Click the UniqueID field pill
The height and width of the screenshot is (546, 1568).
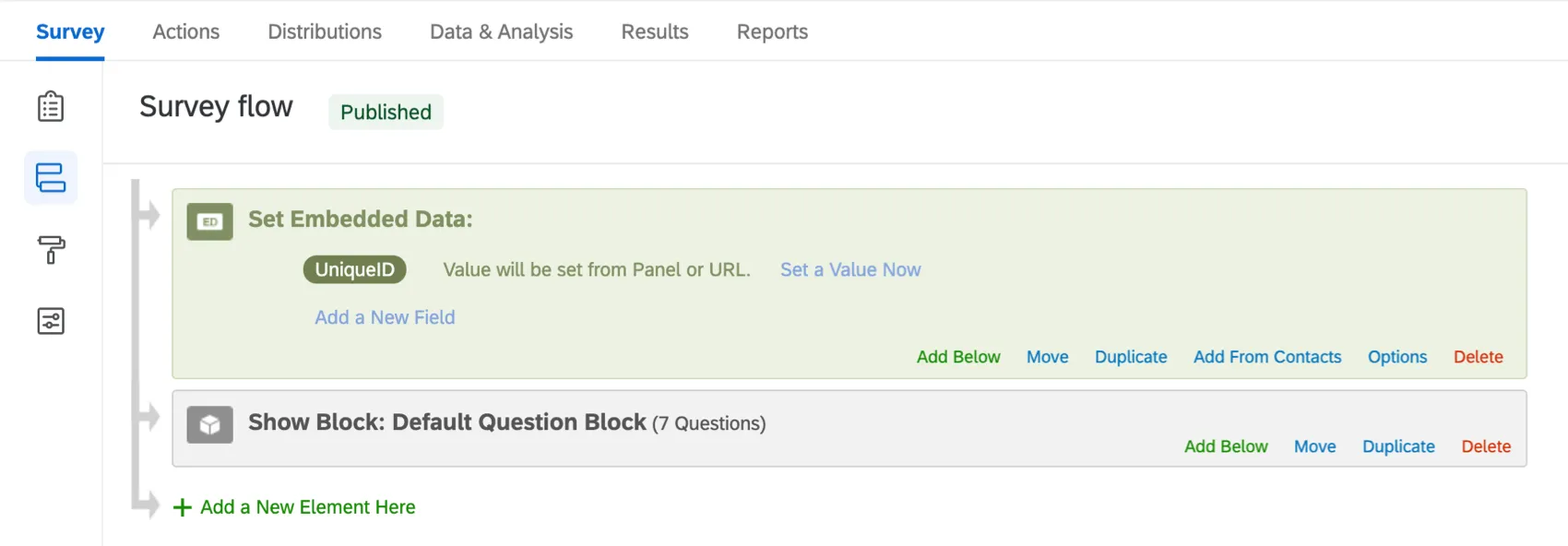[x=355, y=269]
